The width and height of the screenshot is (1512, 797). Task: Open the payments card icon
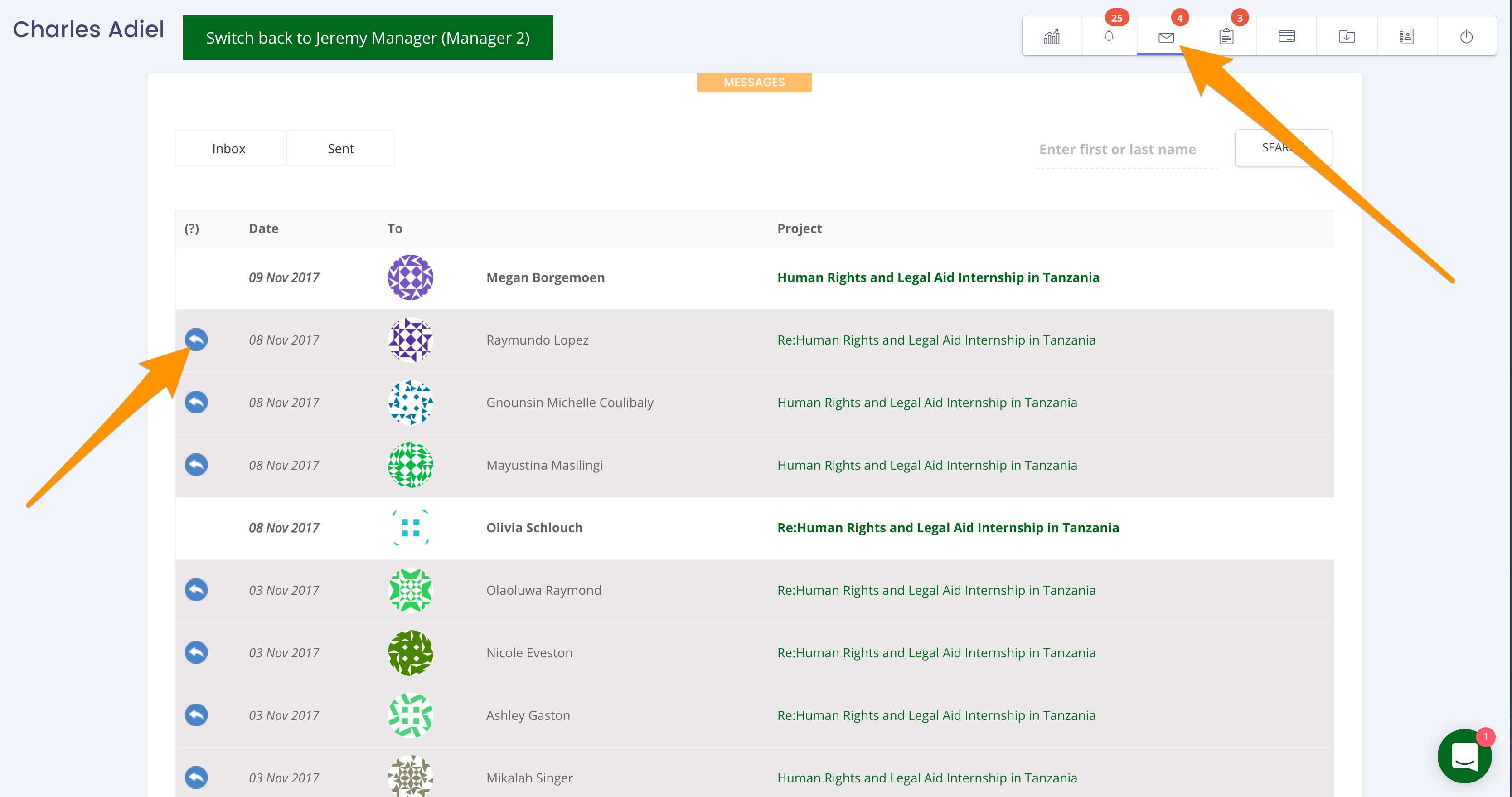1287,36
